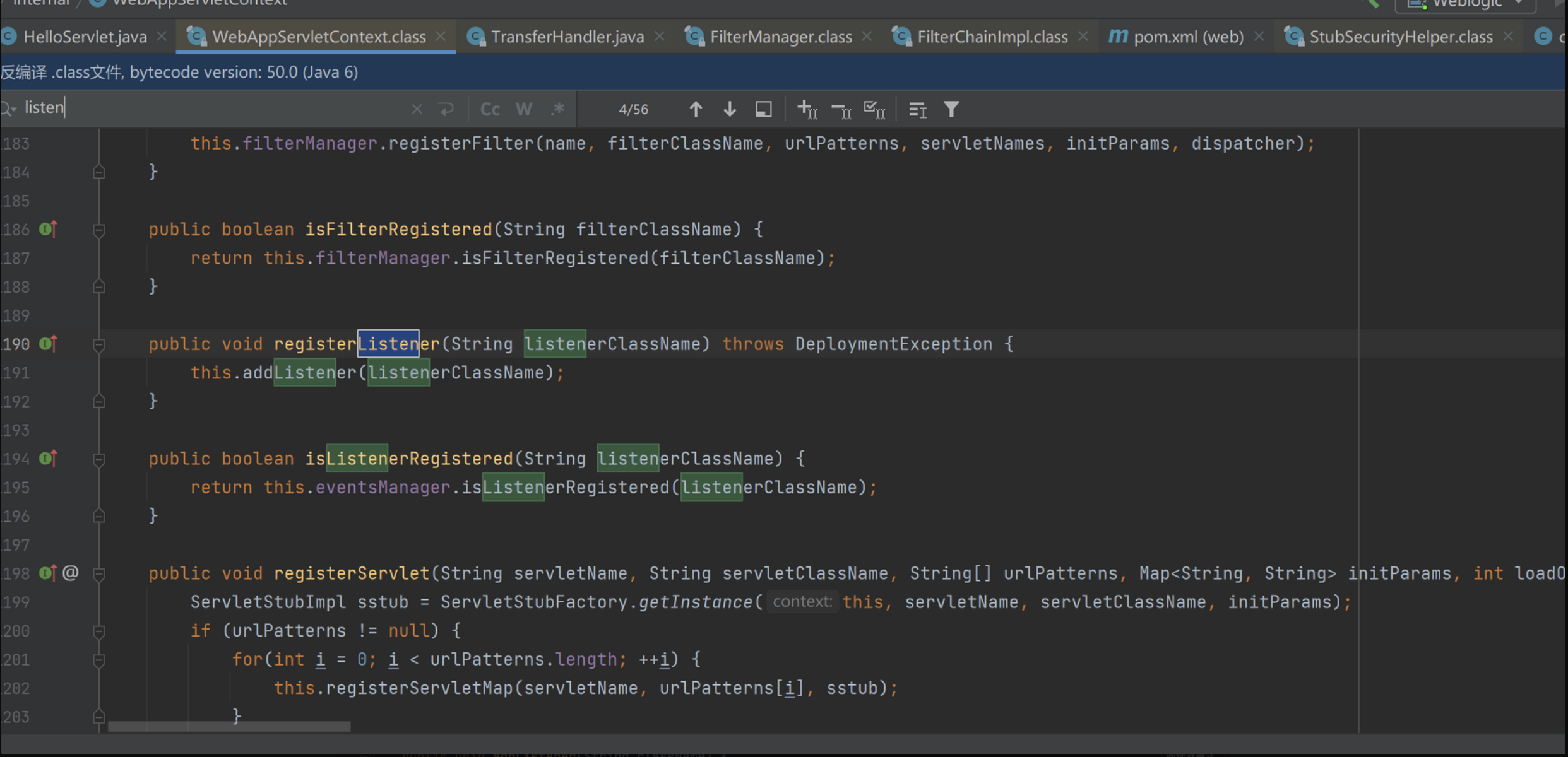Close the TransferHandler.java tab
The width and height of the screenshot is (1568, 757).
pyautogui.click(x=660, y=37)
